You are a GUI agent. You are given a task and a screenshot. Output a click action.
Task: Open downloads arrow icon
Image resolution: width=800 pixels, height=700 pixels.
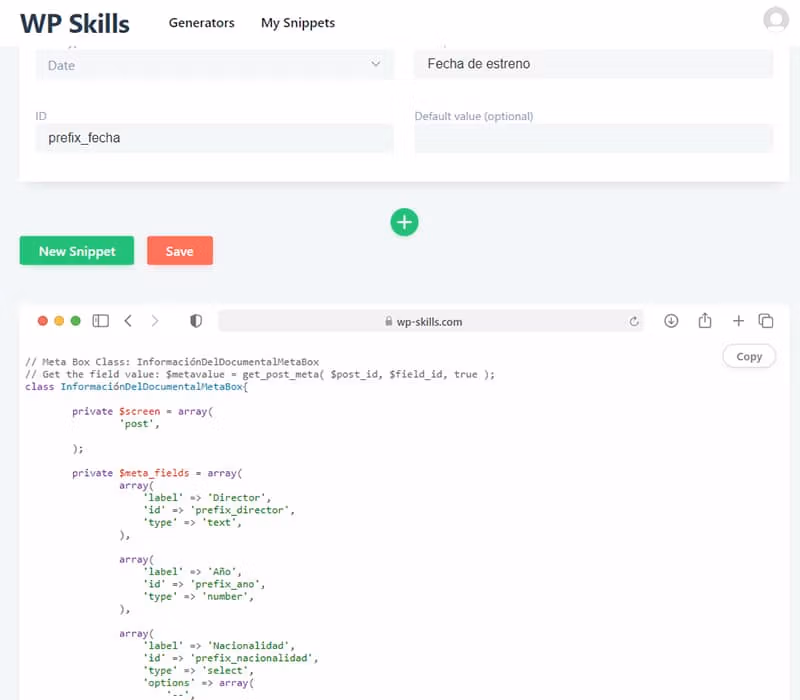point(671,321)
